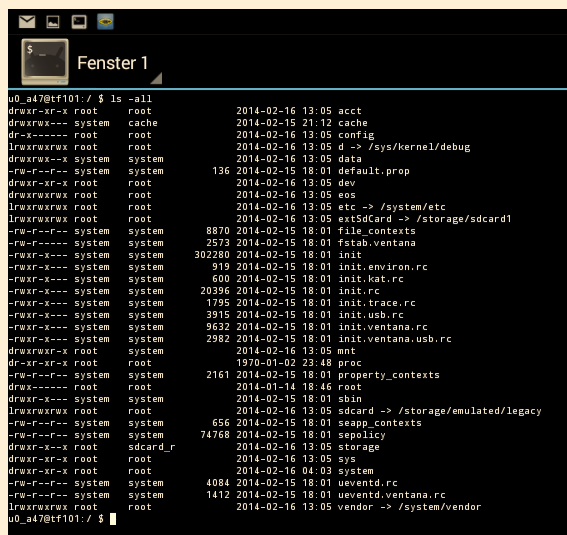This screenshot has height=535, width=567.
Task: Select the "init.environ.rc" file name
Action: click(383, 267)
